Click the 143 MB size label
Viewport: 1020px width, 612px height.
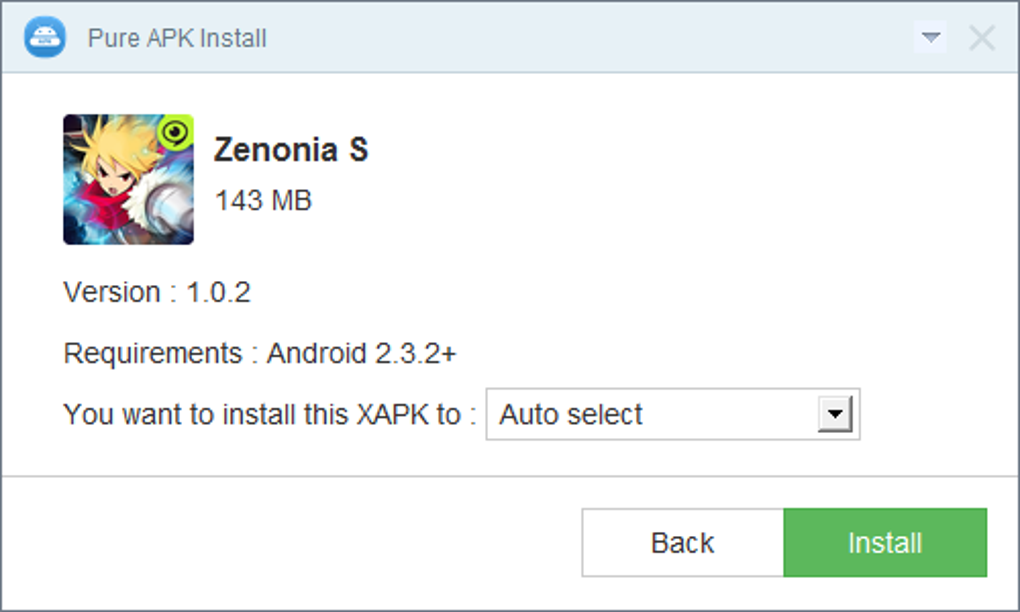coord(261,201)
